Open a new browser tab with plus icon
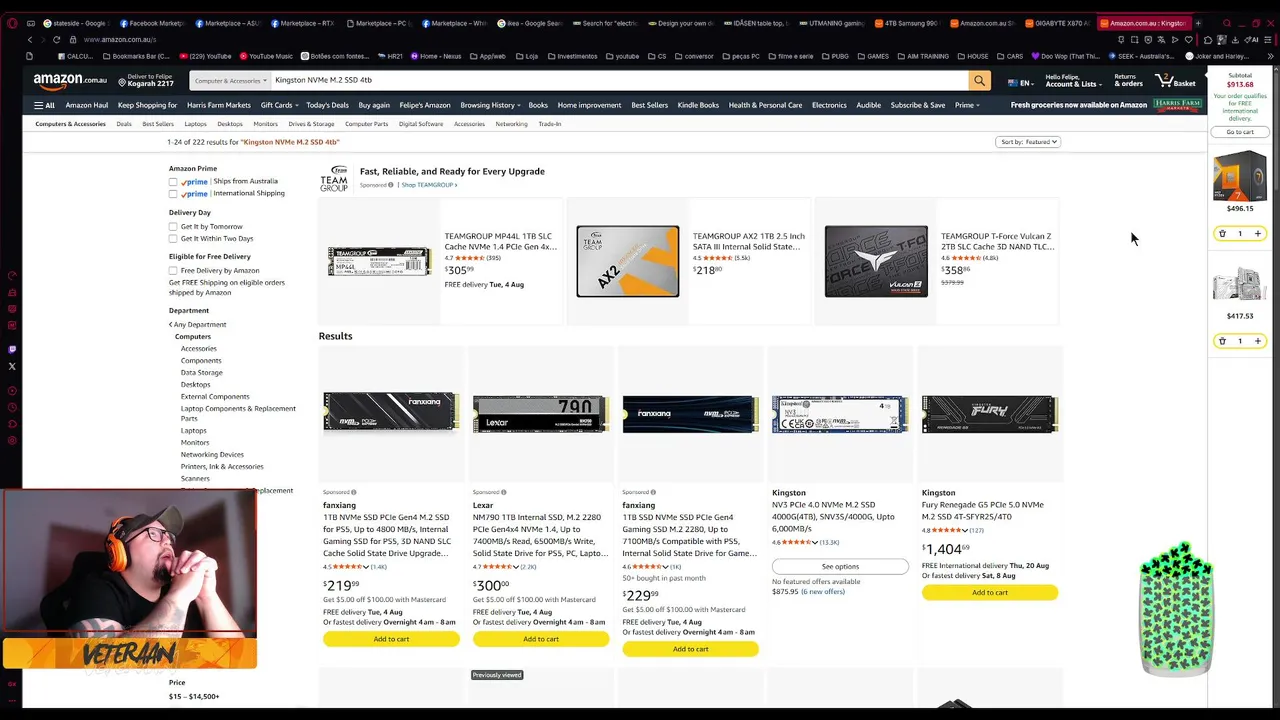Viewport: 1280px width, 720px height. click(x=1198, y=23)
